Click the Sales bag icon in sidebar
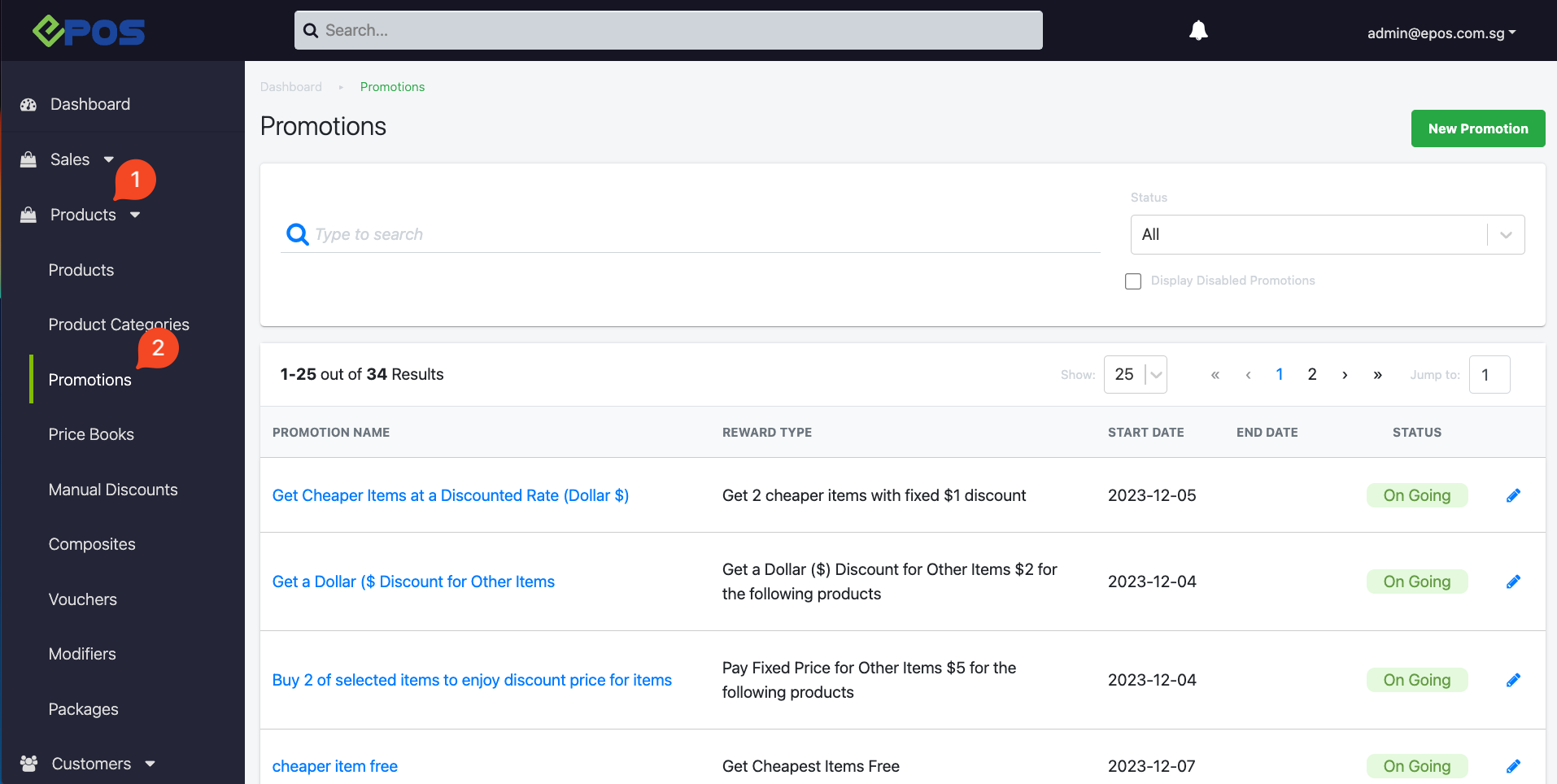The height and width of the screenshot is (784, 1557). pyautogui.click(x=28, y=159)
